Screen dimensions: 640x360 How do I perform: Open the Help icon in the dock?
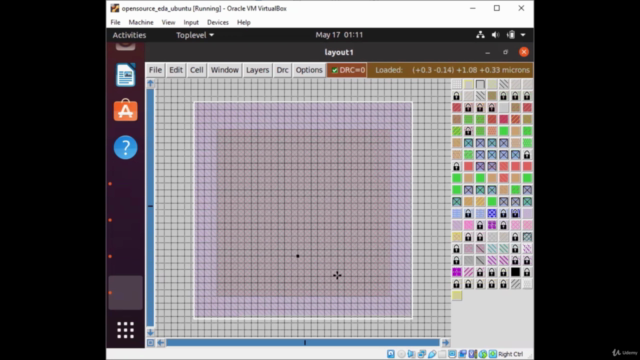[x=125, y=147]
